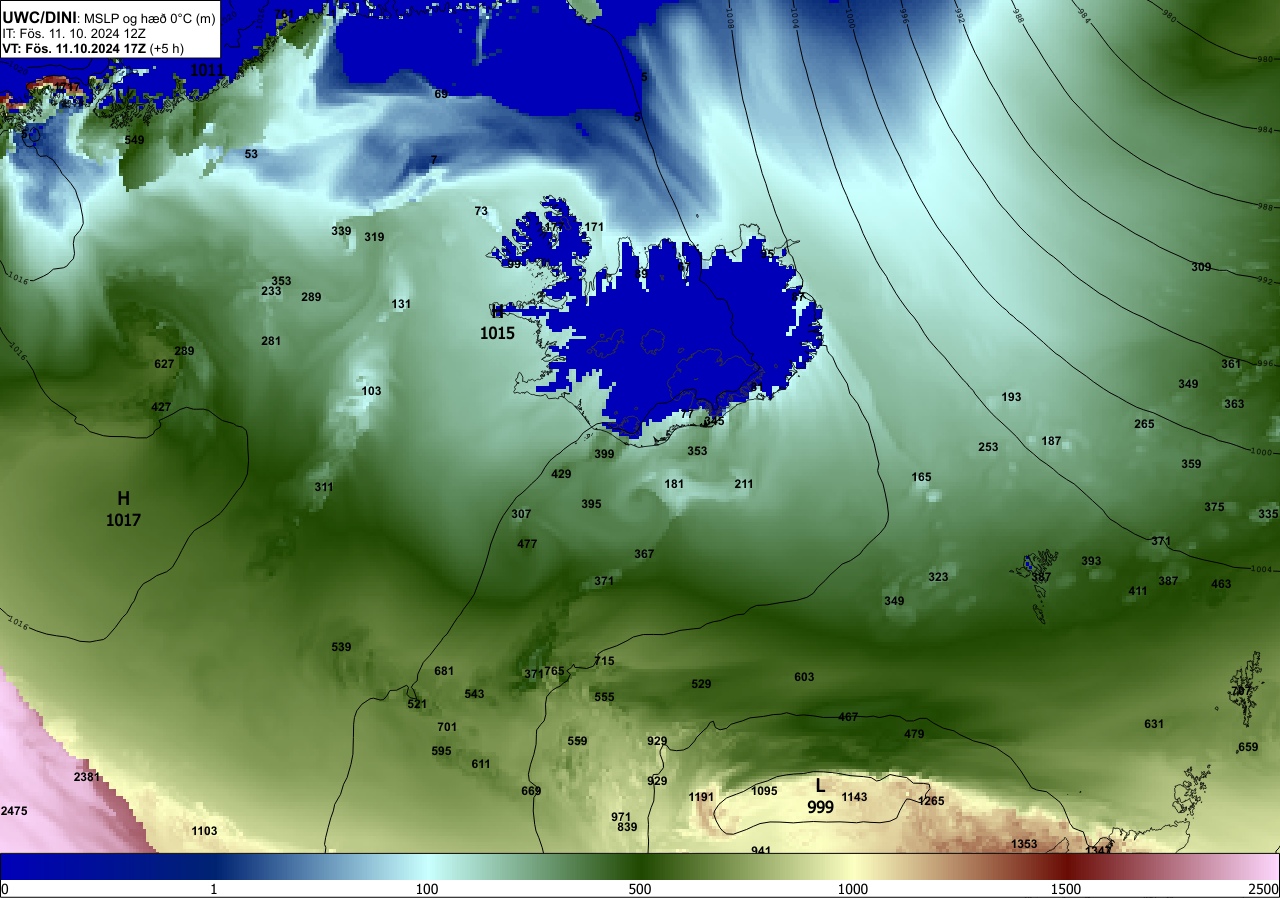Select the 103 value
Screen dimensions: 1280x898
pyautogui.click(x=371, y=391)
